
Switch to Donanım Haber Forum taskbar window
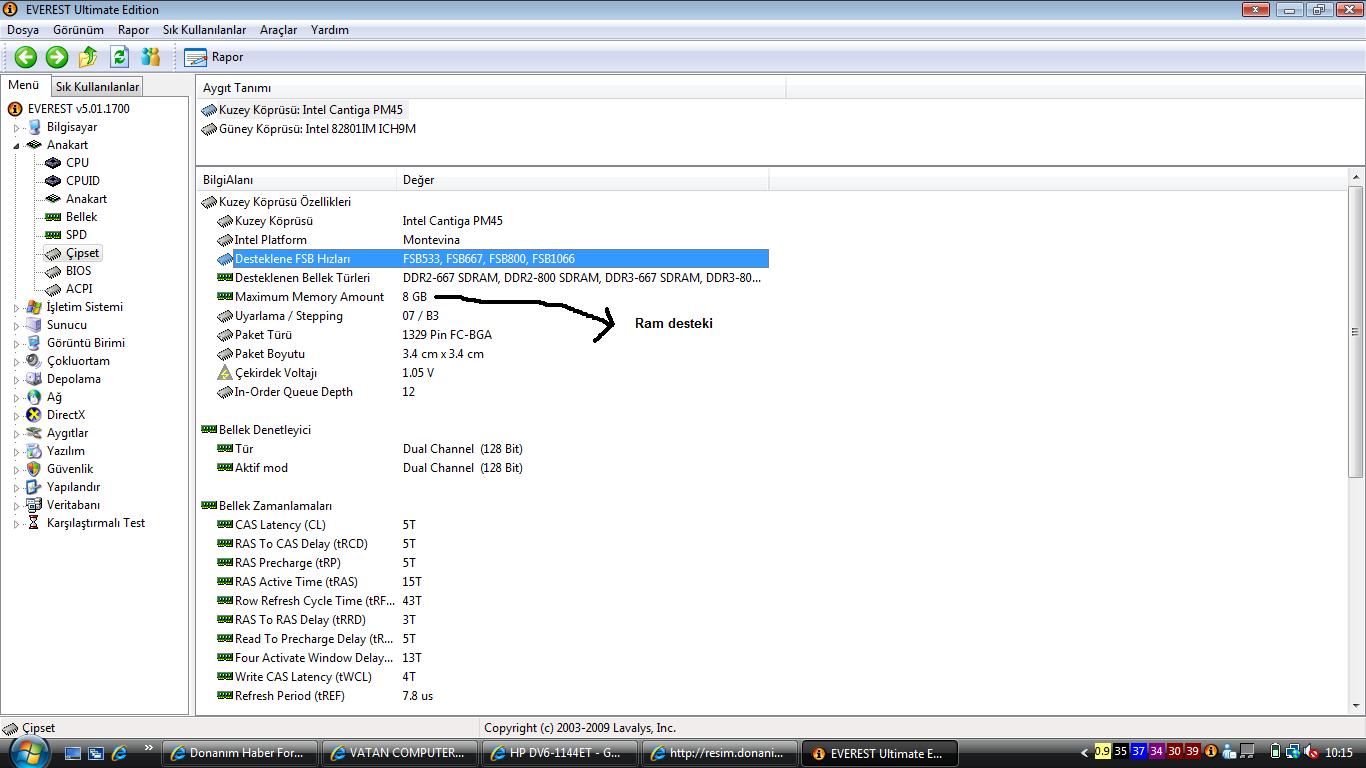pyautogui.click(x=242, y=753)
